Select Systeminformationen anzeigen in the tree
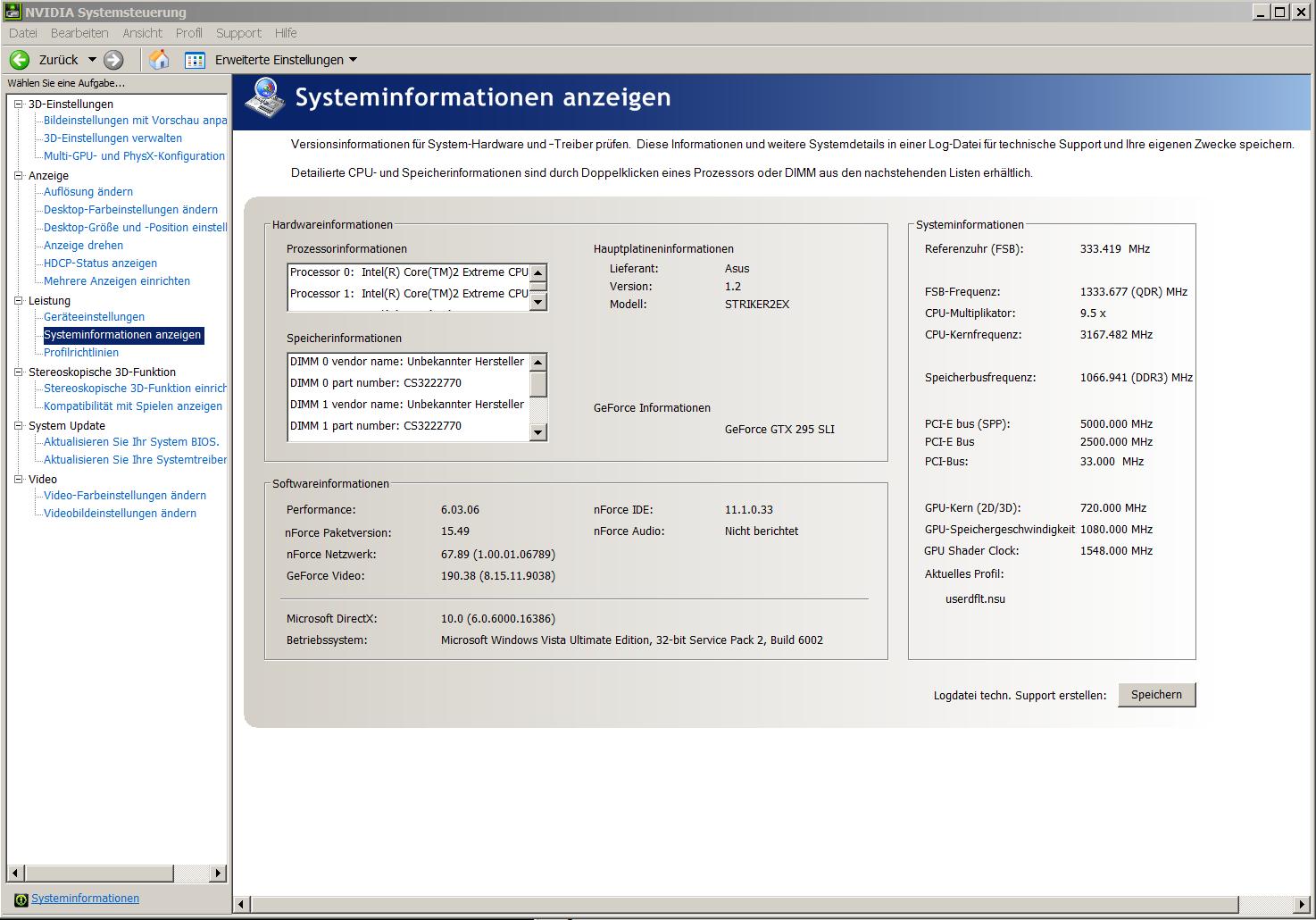The image size is (1316, 920). tap(122, 335)
